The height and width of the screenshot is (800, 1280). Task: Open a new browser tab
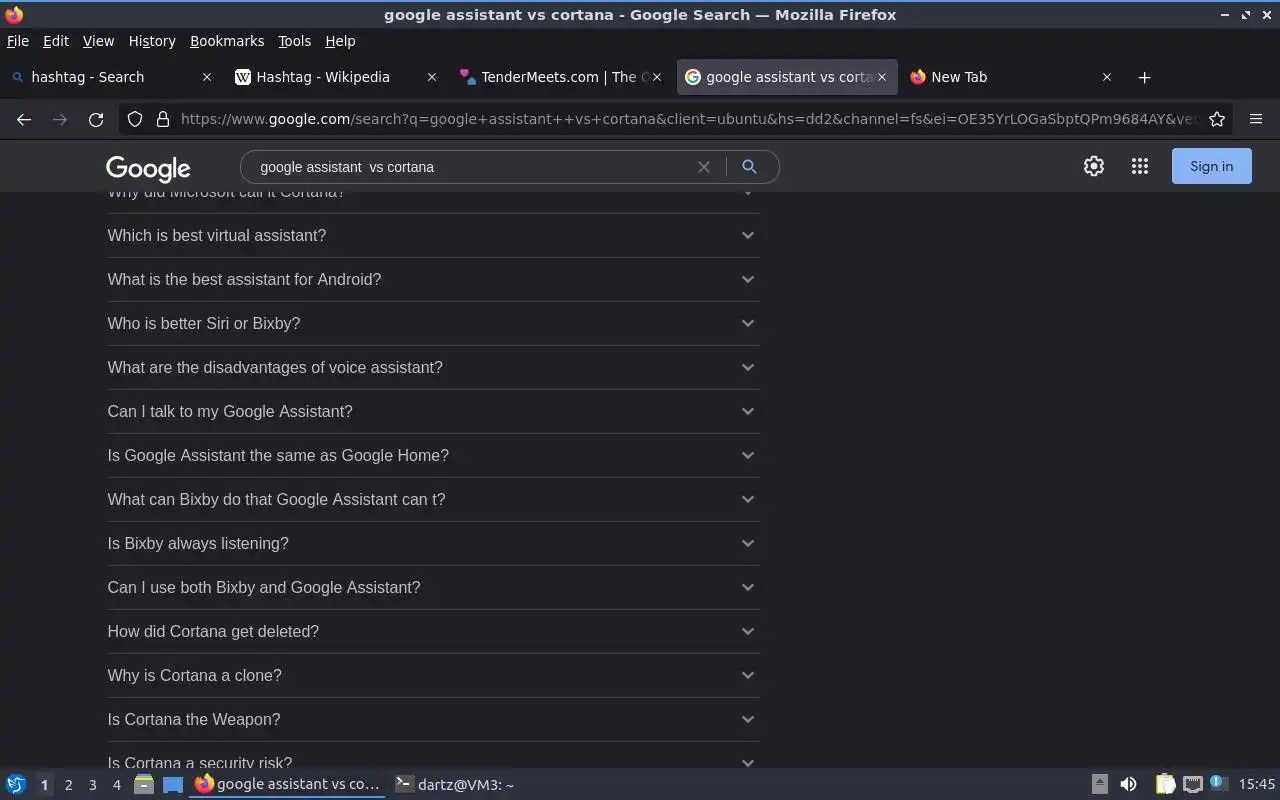coord(1145,77)
